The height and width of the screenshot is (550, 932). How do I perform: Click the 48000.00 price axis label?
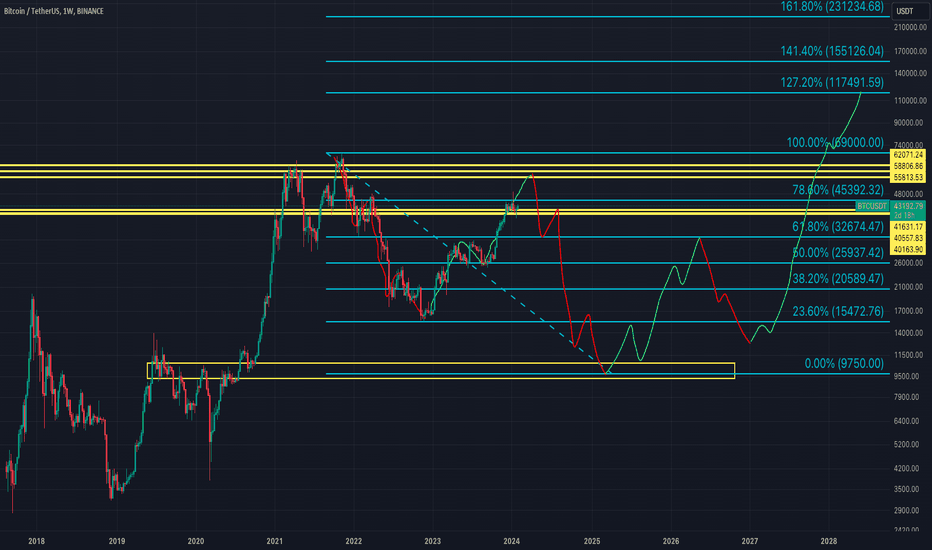coord(910,194)
